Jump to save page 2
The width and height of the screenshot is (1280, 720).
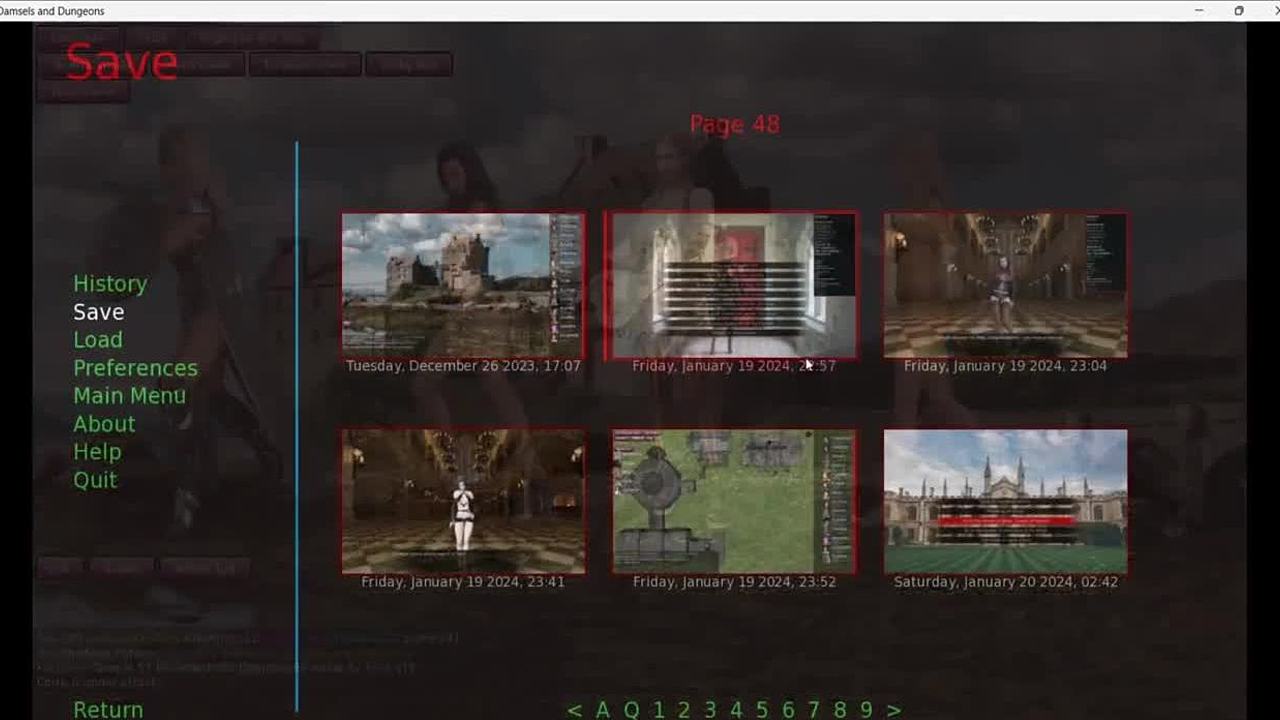[x=684, y=710]
